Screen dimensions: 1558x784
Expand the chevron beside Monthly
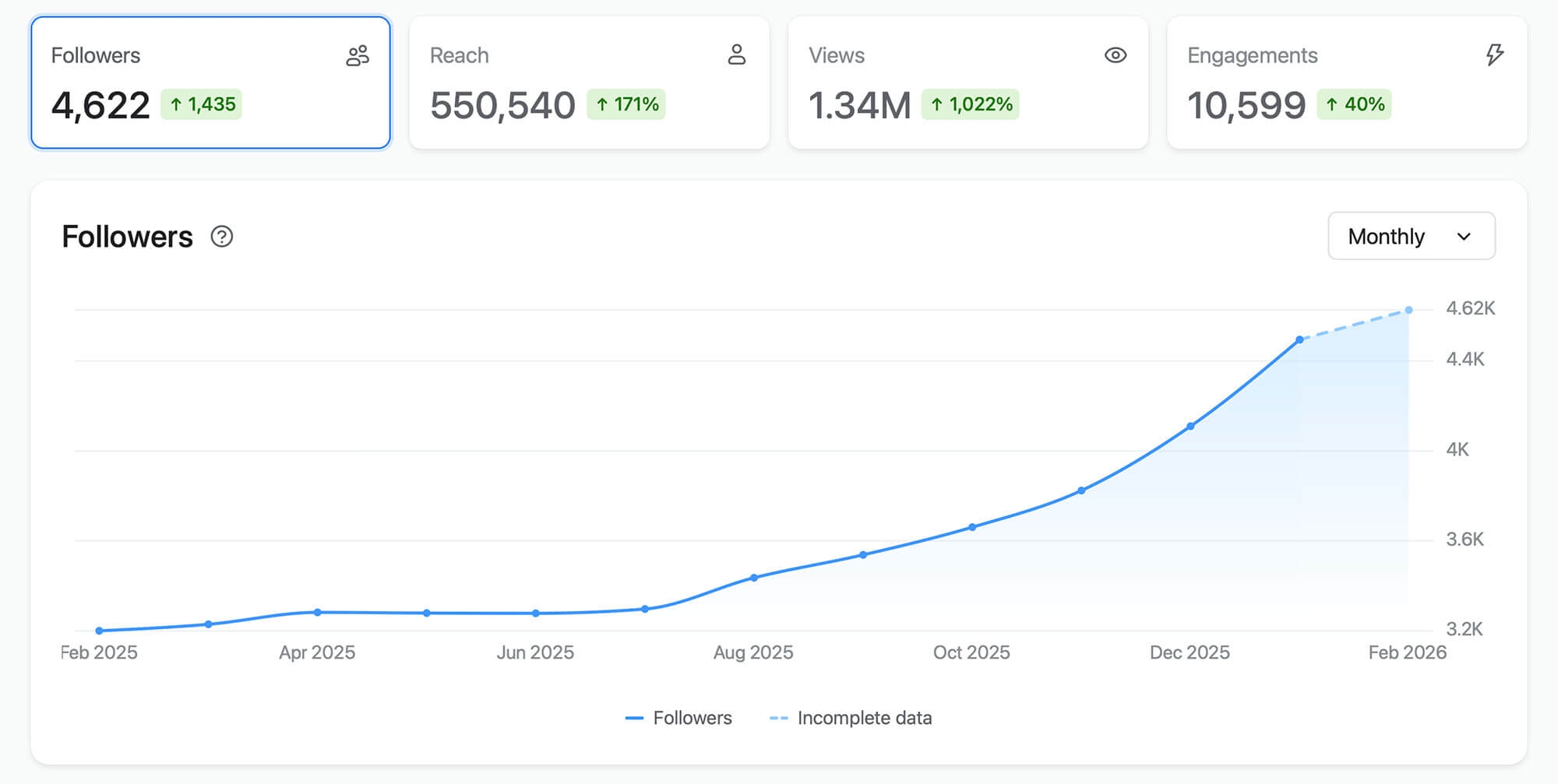point(1464,237)
